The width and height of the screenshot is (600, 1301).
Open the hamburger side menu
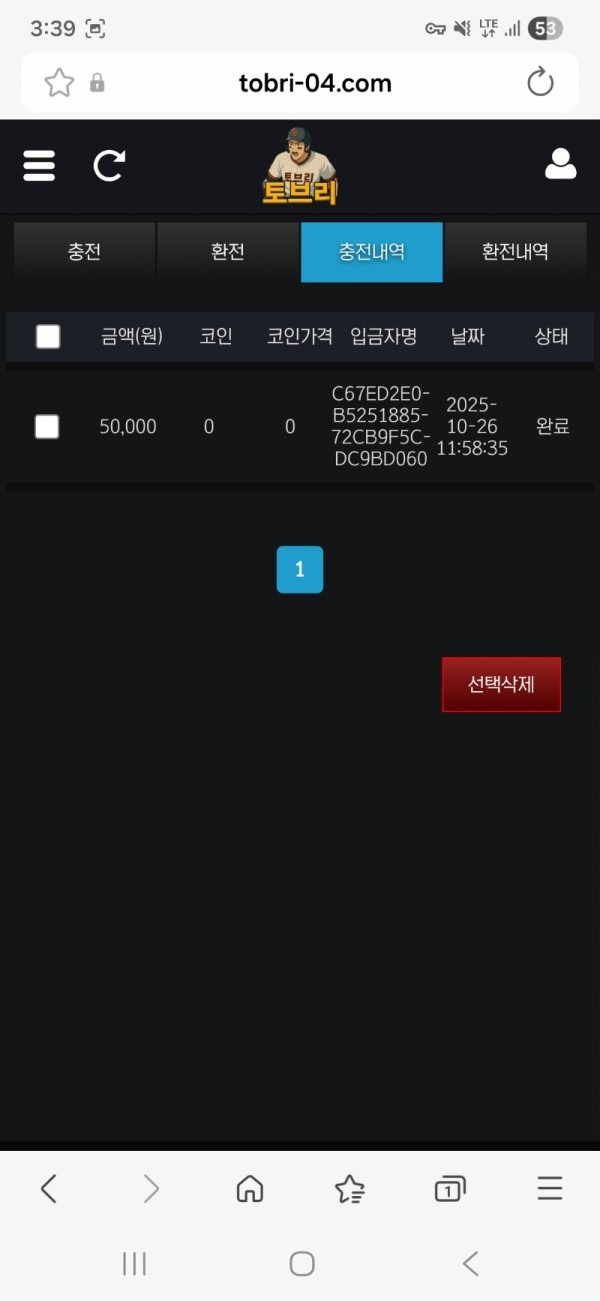[x=39, y=166]
